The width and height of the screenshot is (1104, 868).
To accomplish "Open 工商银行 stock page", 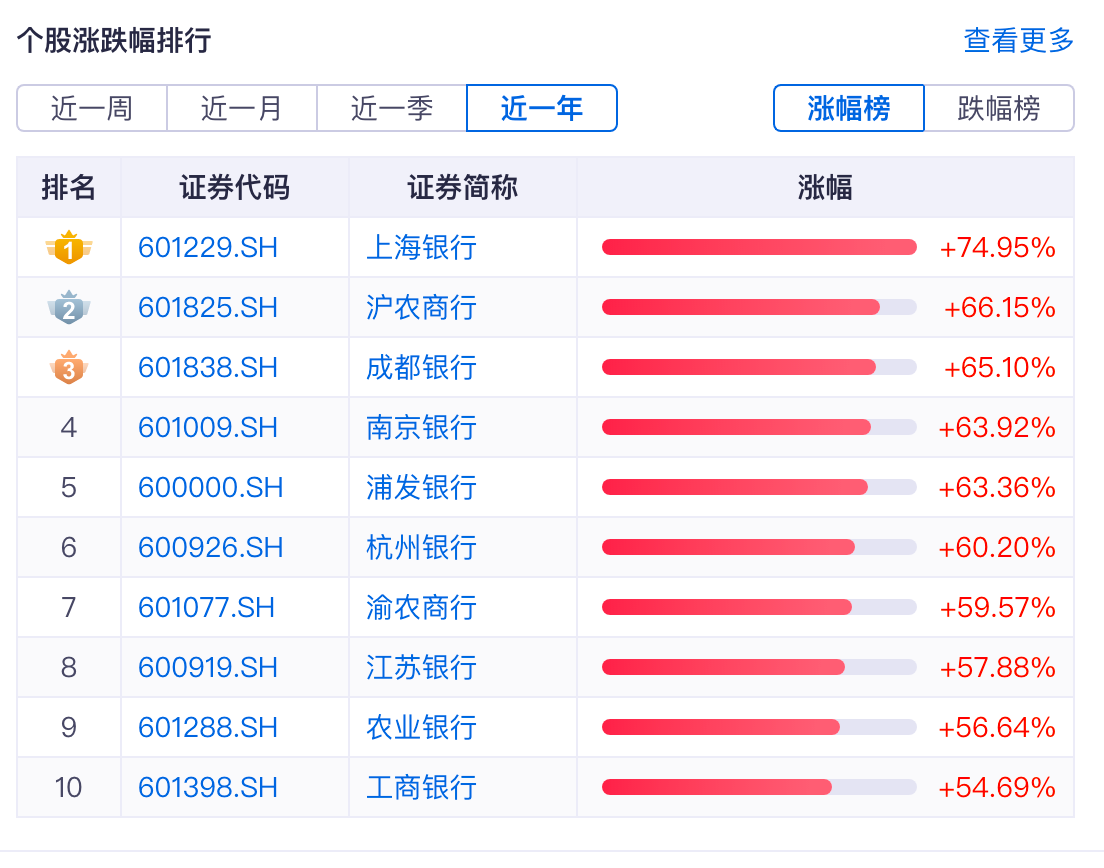I will click(421, 787).
